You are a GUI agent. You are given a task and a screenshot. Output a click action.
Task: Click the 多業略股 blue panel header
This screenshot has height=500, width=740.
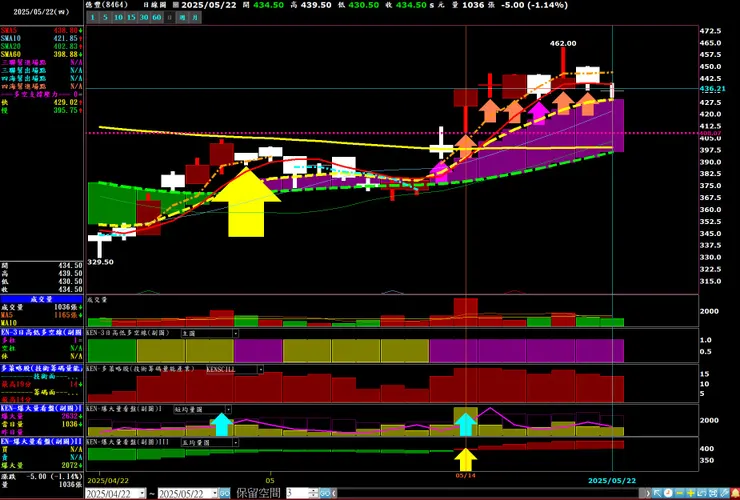(x=42, y=368)
